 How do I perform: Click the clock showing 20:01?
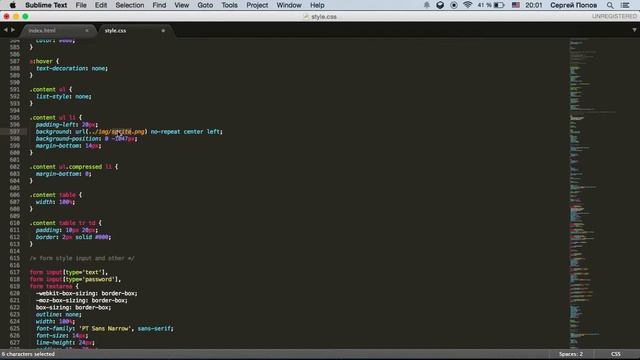(x=533, y=5)
